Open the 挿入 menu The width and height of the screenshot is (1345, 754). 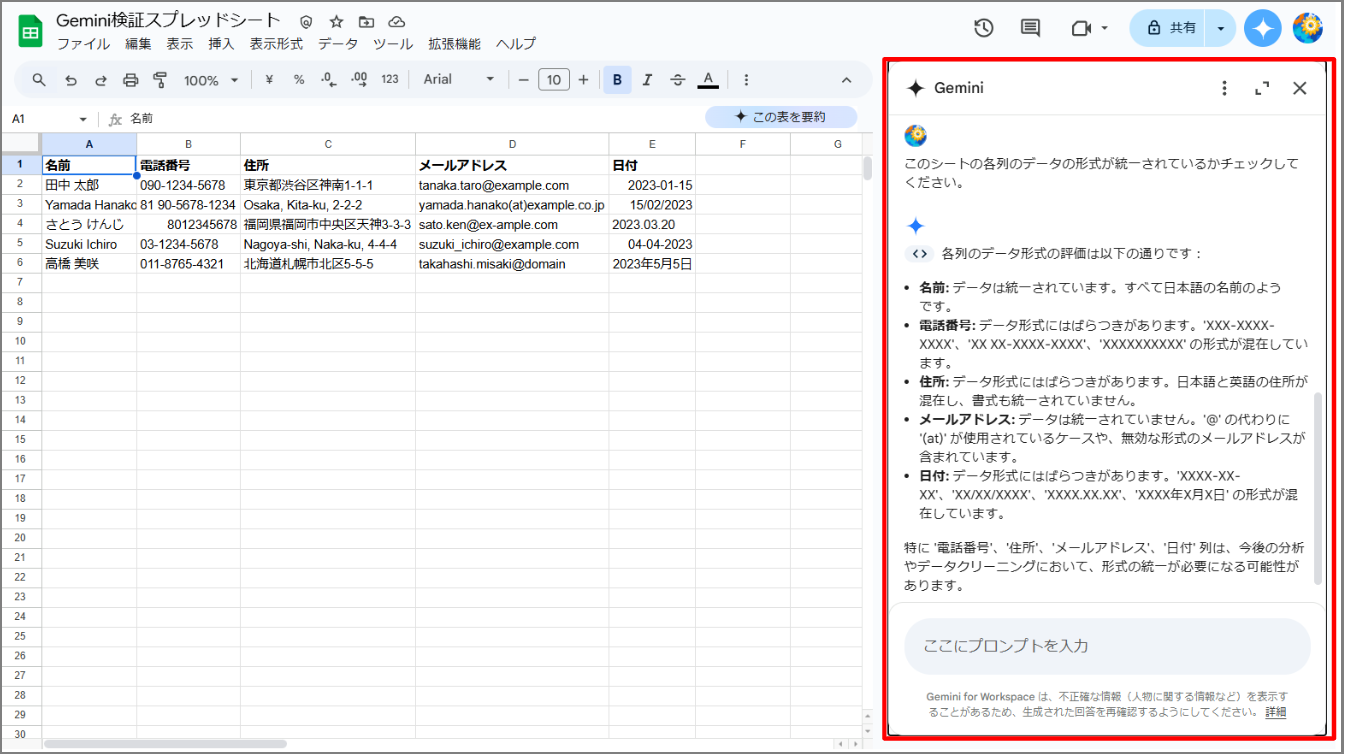point(221,44)
